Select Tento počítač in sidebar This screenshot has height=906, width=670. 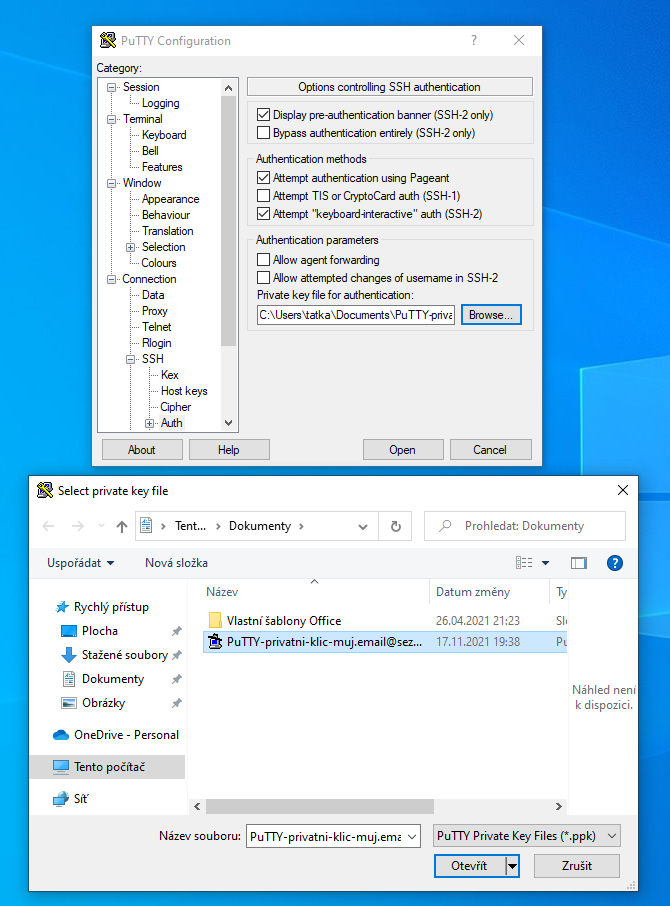click(x=109, y=767)
